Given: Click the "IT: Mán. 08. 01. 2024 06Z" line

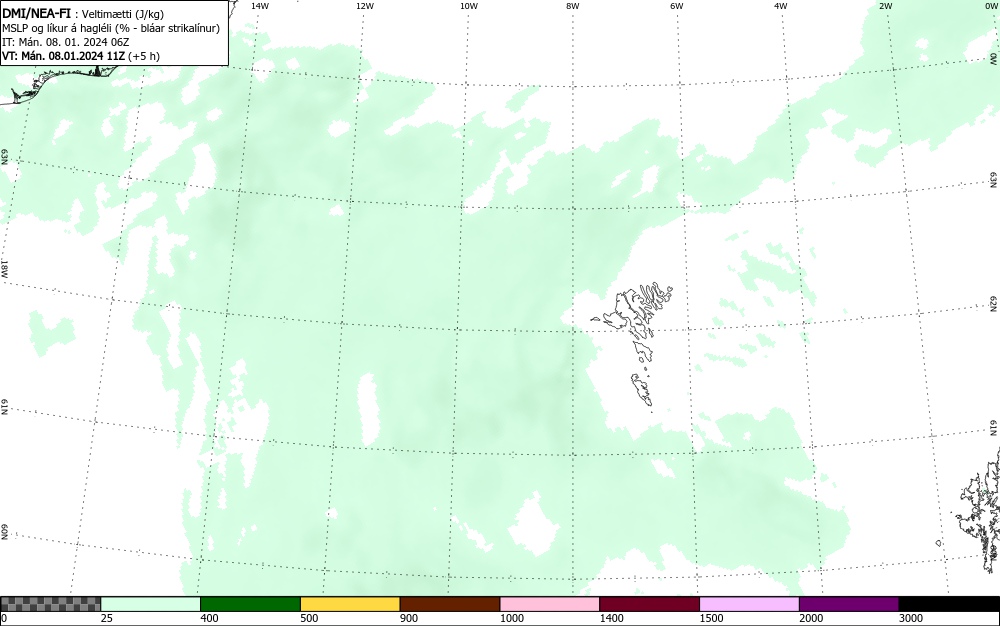Looking at the screenshot, I should (x=66, y=42).
